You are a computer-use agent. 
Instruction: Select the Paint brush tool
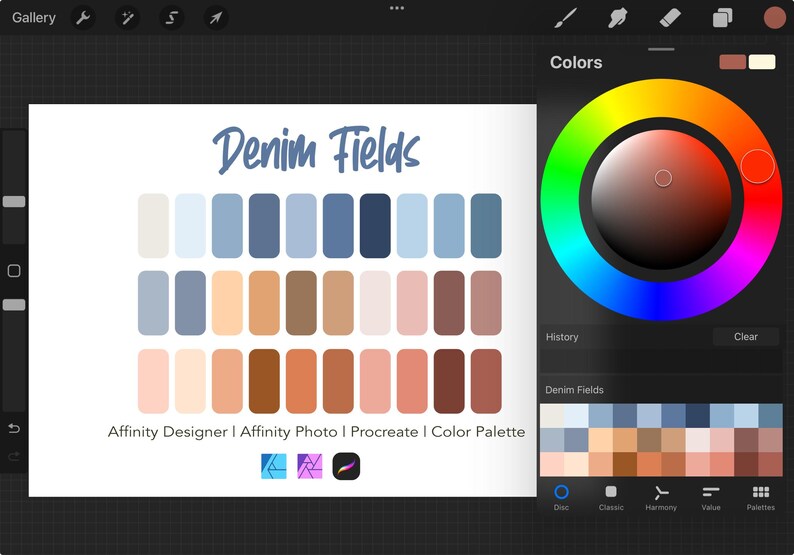click(x=566, y=18)
